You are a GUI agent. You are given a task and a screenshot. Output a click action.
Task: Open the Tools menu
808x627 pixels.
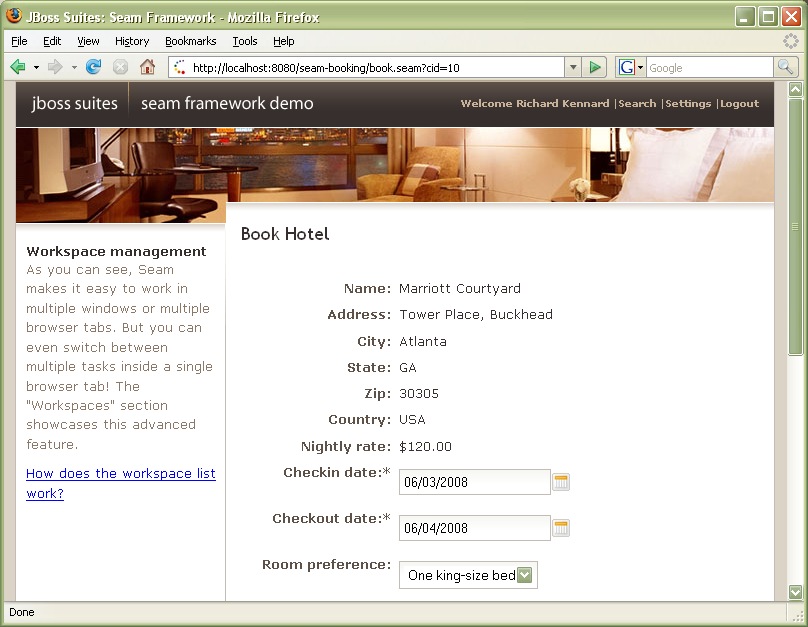pos(245,41)
